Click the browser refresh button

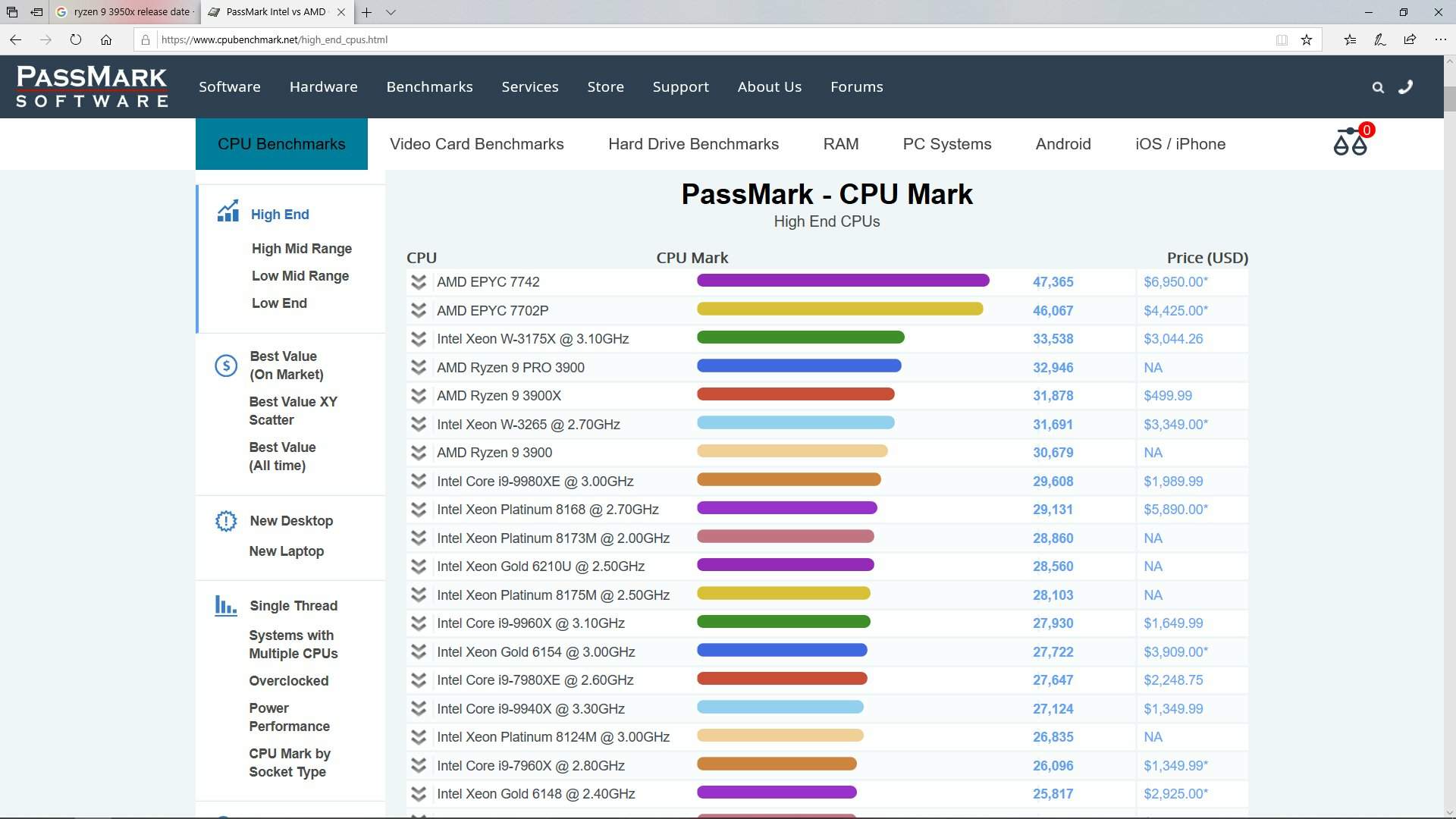click(x=76, y=39)
